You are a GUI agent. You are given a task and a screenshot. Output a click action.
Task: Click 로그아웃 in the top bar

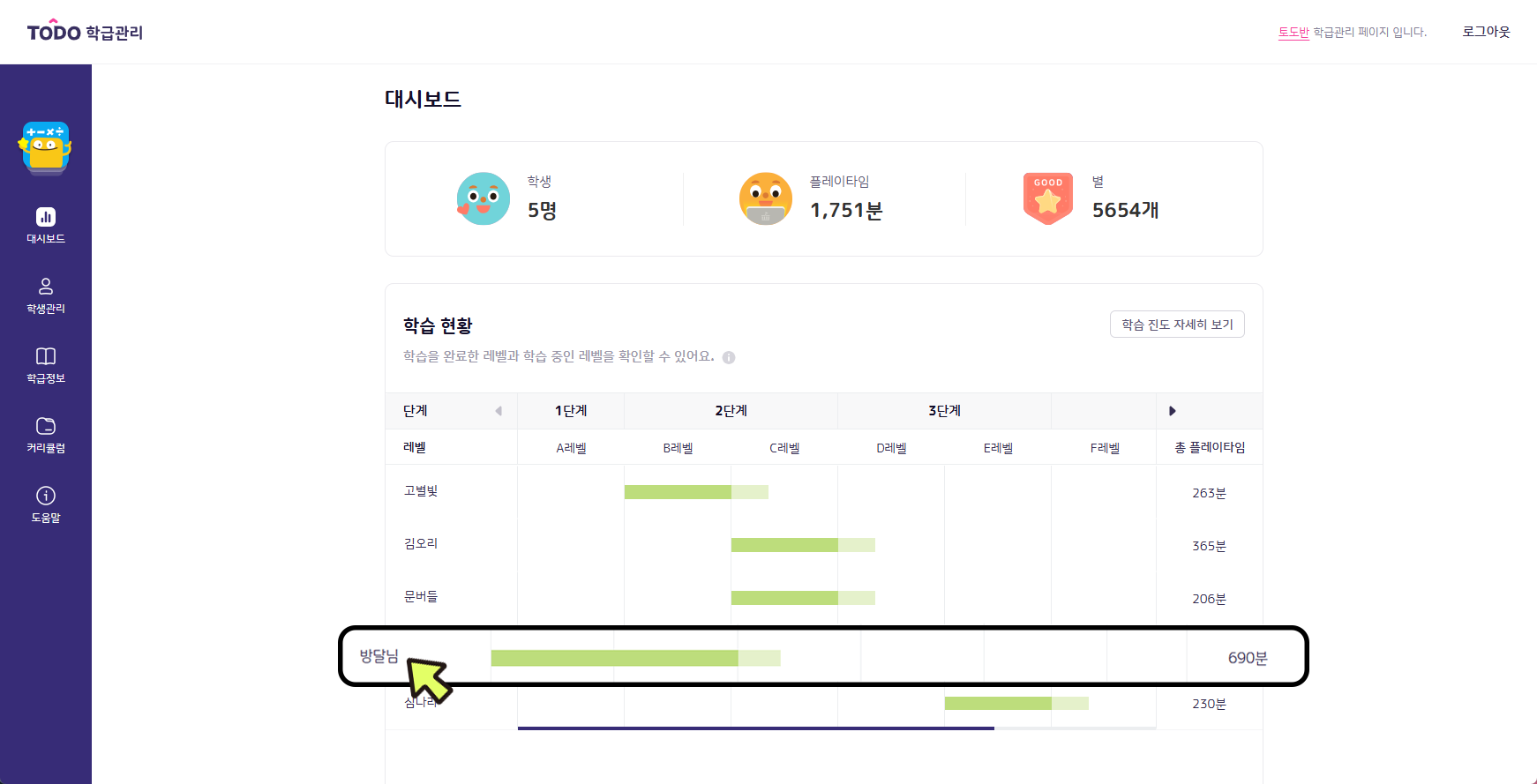click(1486, 32)
